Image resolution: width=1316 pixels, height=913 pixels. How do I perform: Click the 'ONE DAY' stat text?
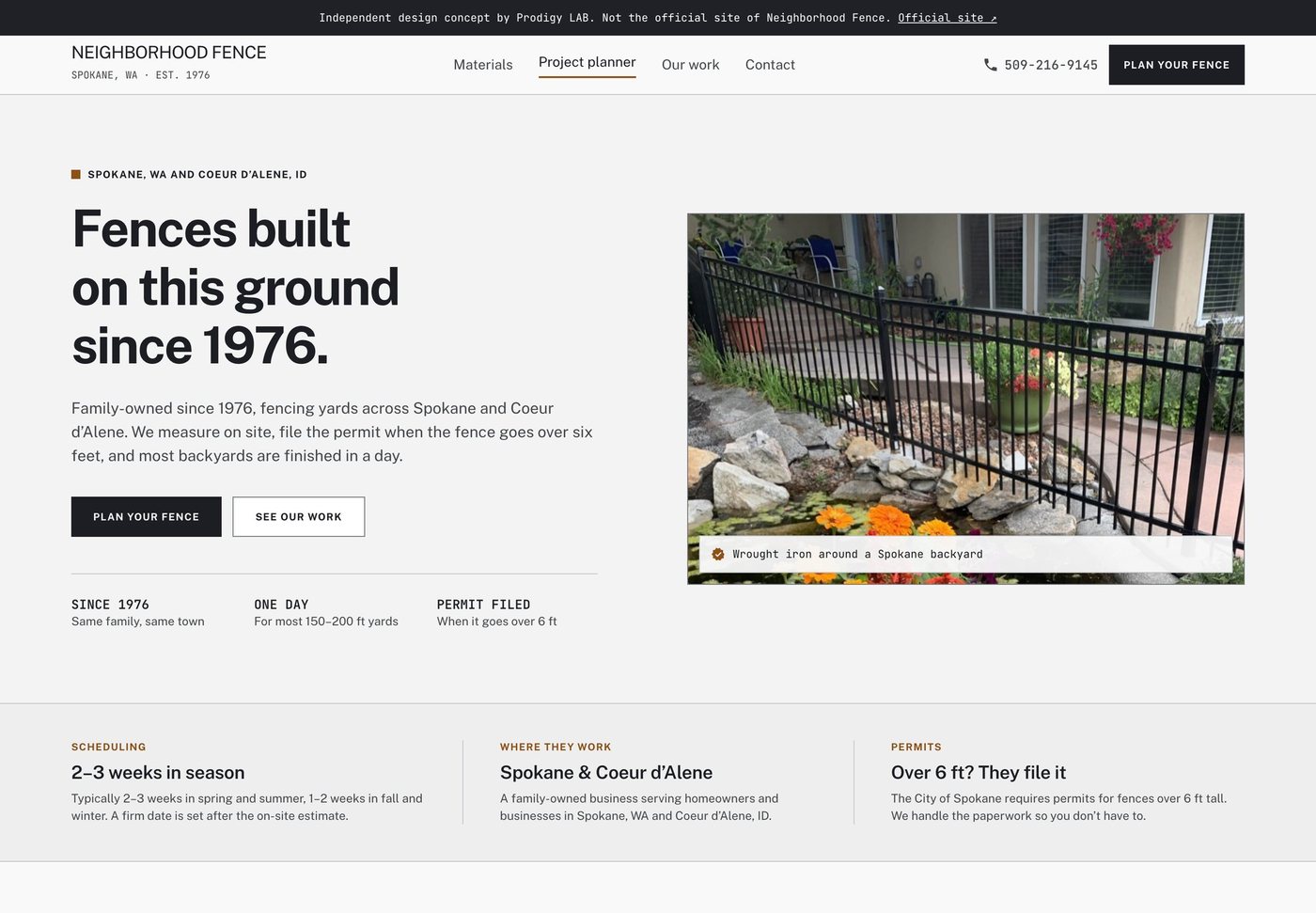click(281, 605)
